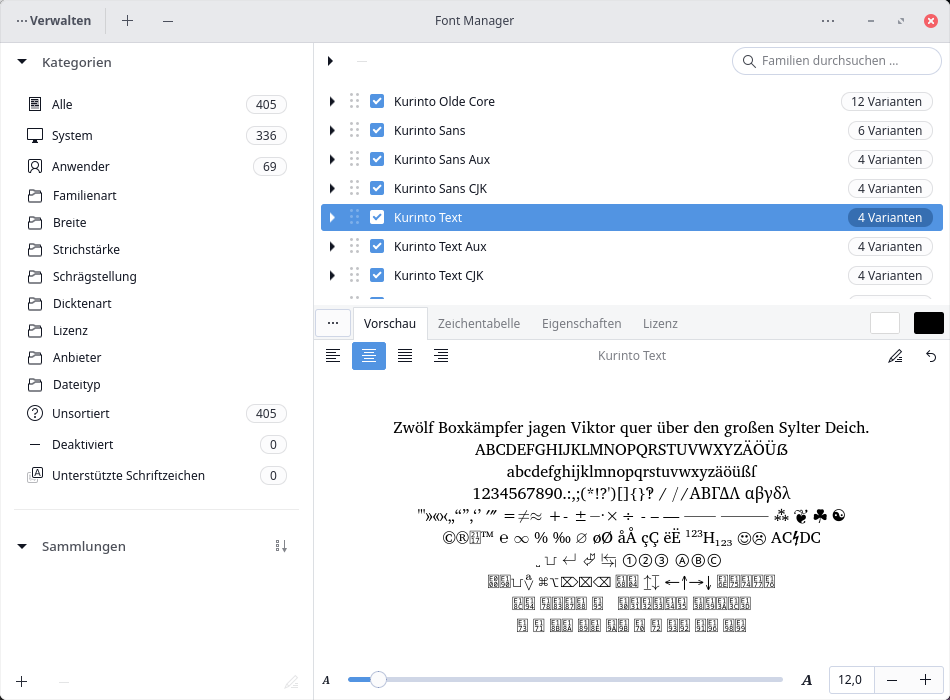Select the Anwender category
Screen dimensions: 950x700
[156, 166]
